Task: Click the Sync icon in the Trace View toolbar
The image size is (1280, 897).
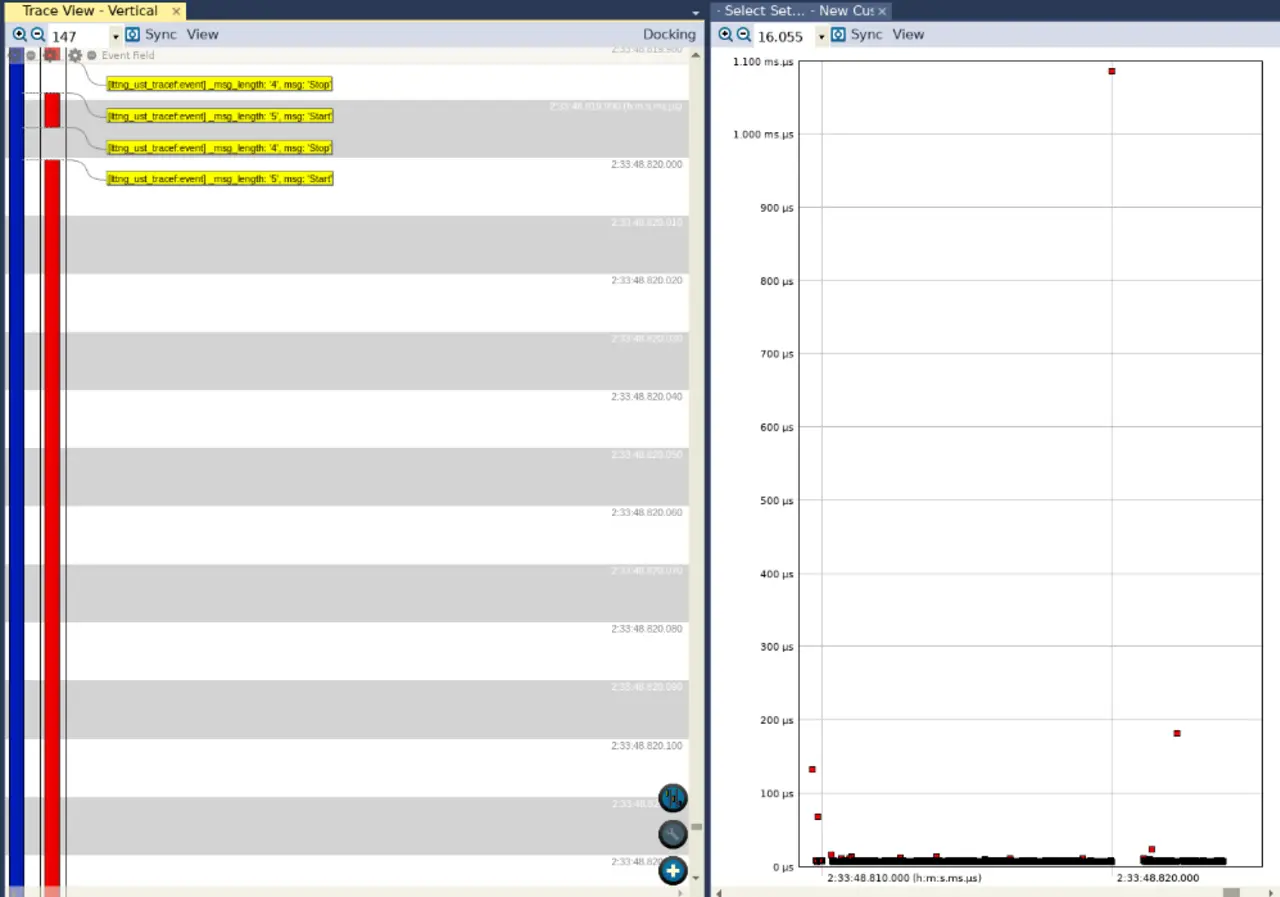Action: 133,35
